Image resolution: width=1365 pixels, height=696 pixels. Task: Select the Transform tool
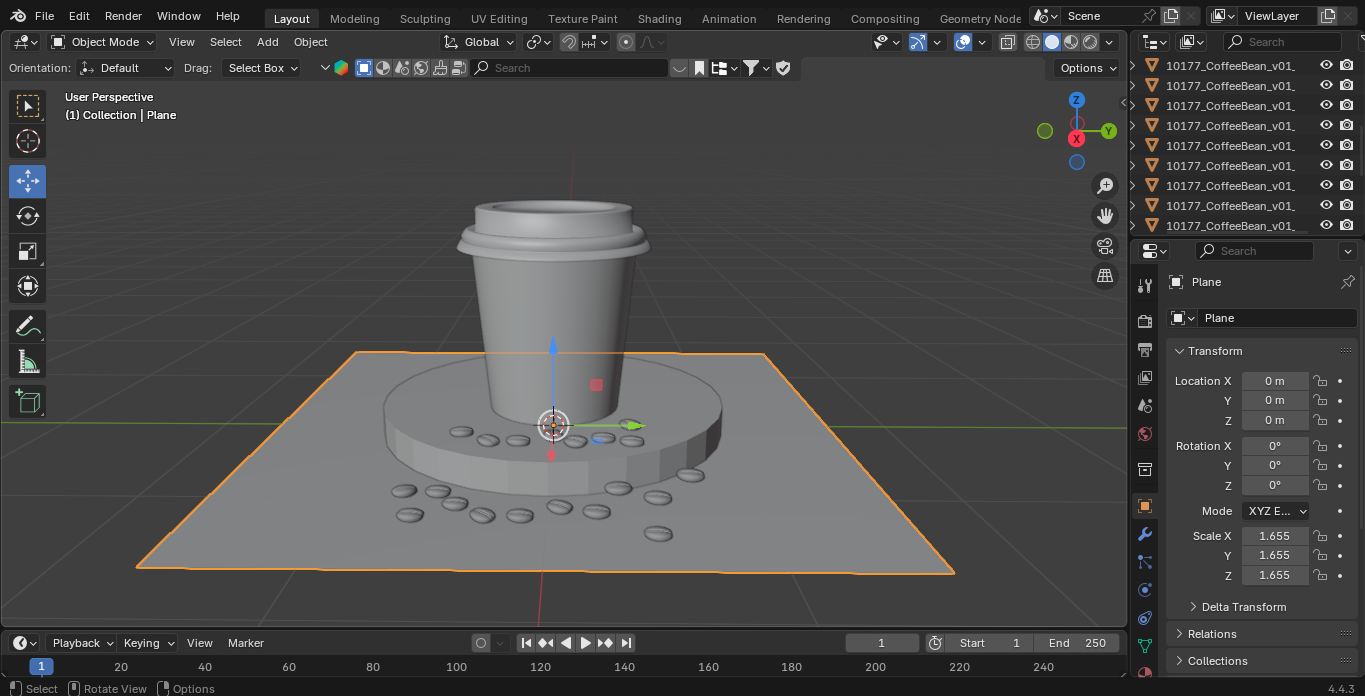click(28, 286)
